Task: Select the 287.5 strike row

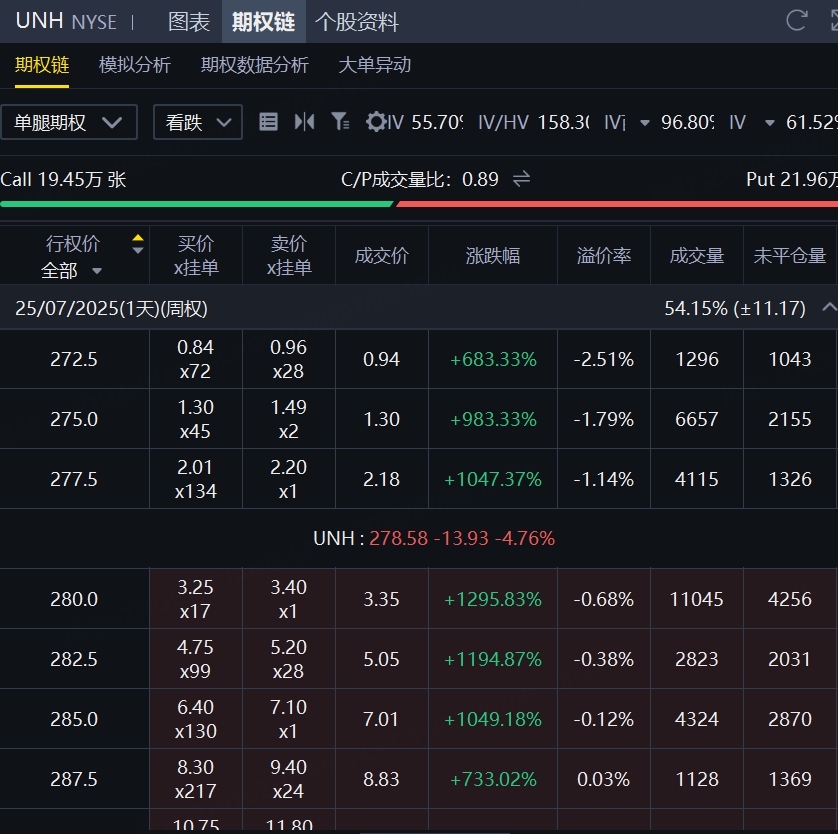Action: click(x=419, y=779)
